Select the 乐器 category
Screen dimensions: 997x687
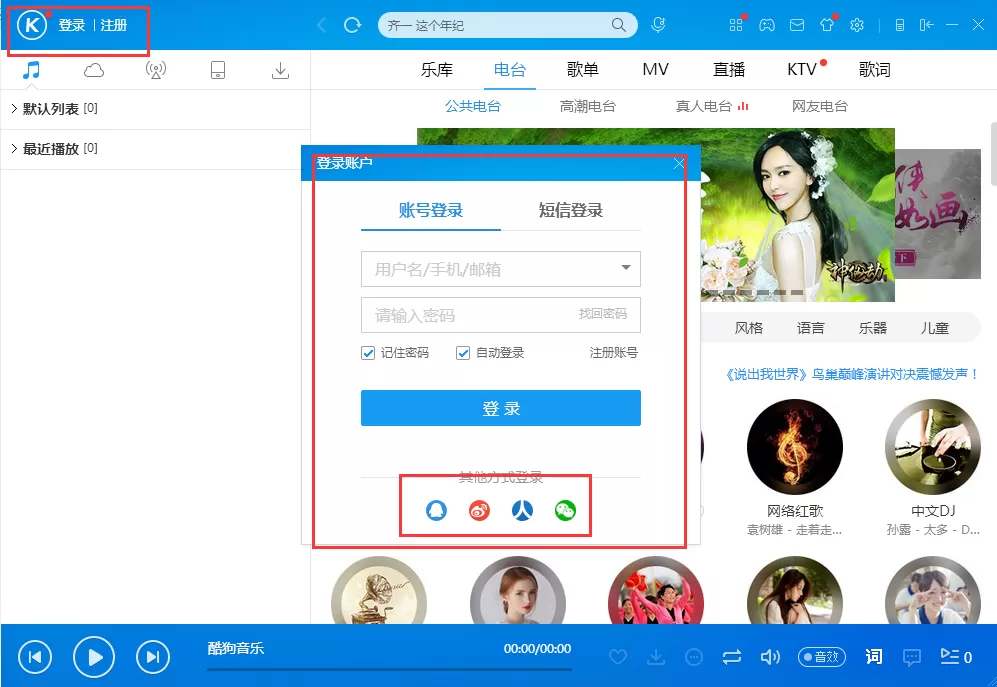coord(872,328)
